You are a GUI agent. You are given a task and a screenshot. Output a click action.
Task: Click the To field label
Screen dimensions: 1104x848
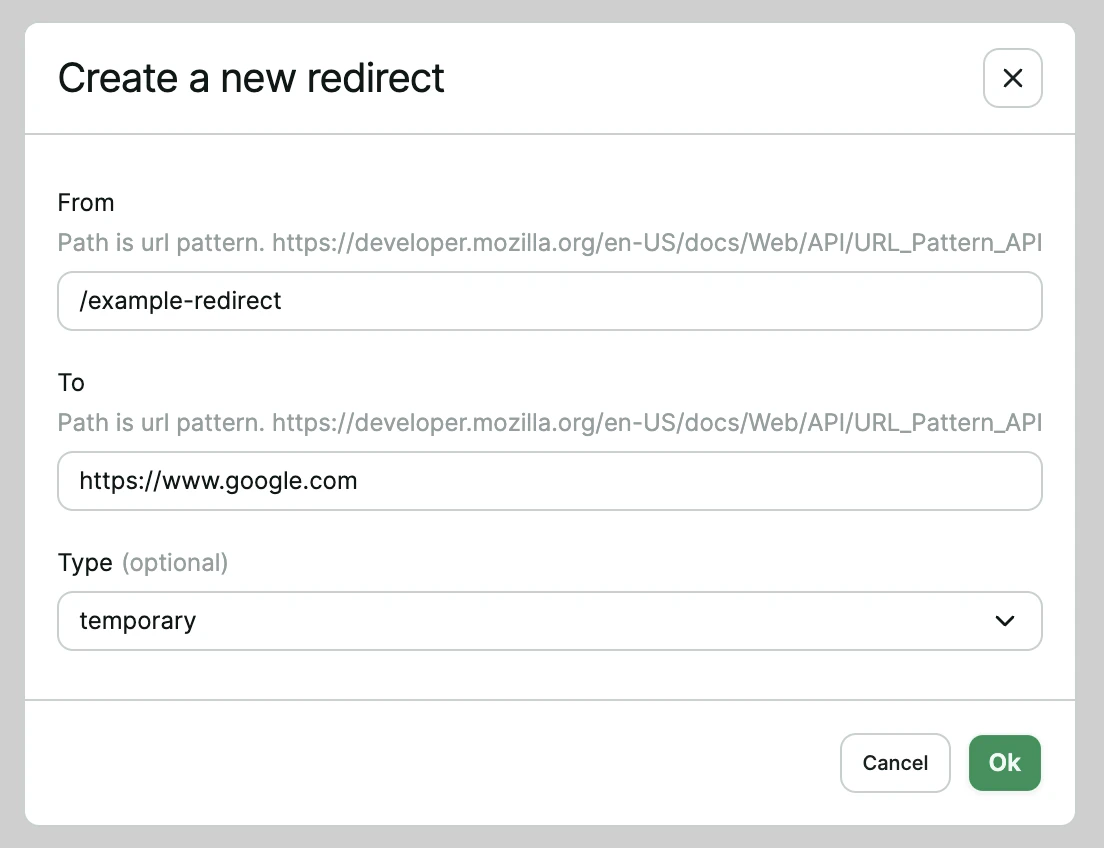[71, 382]
